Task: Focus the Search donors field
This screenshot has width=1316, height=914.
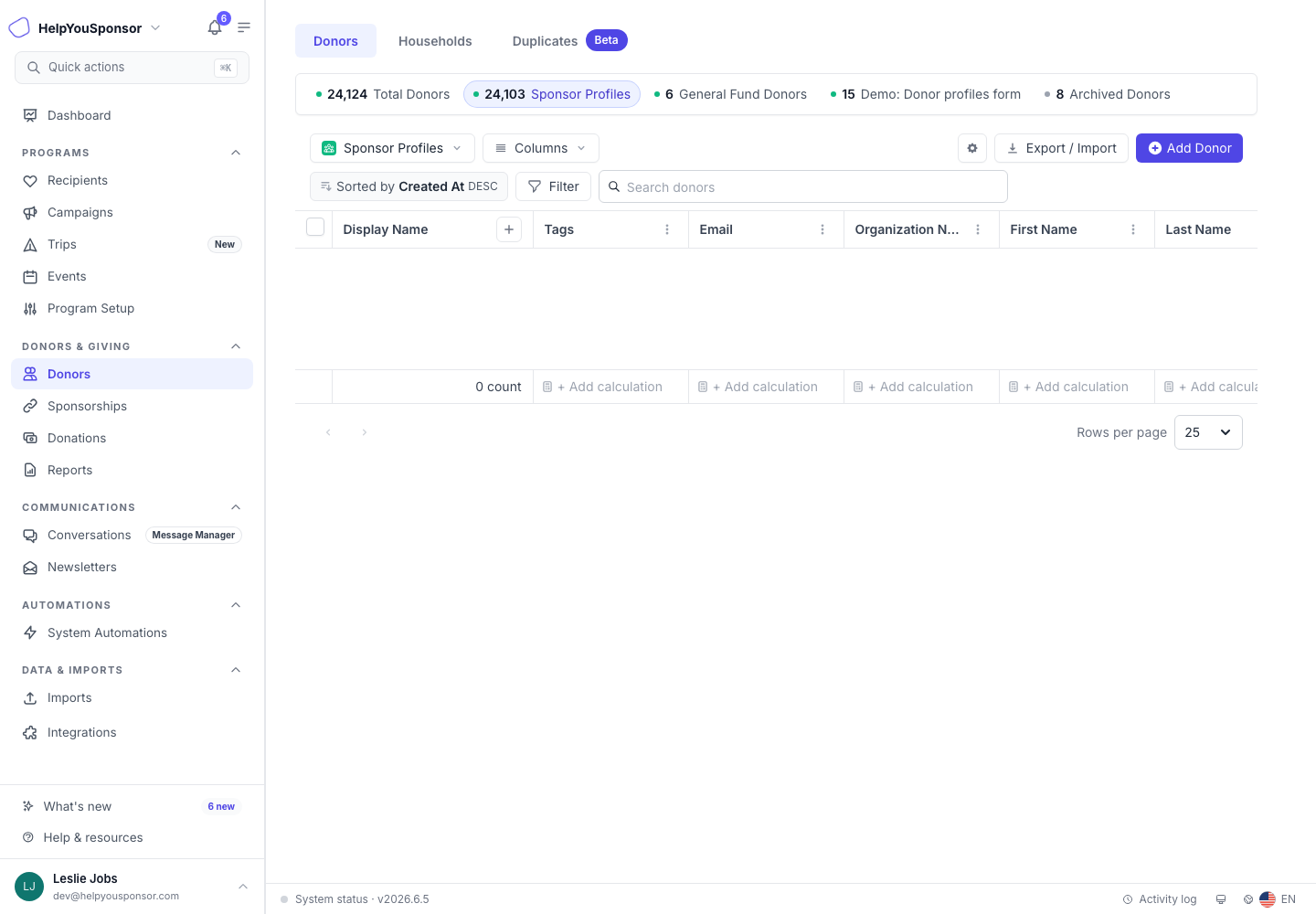Action: [803, 186]
